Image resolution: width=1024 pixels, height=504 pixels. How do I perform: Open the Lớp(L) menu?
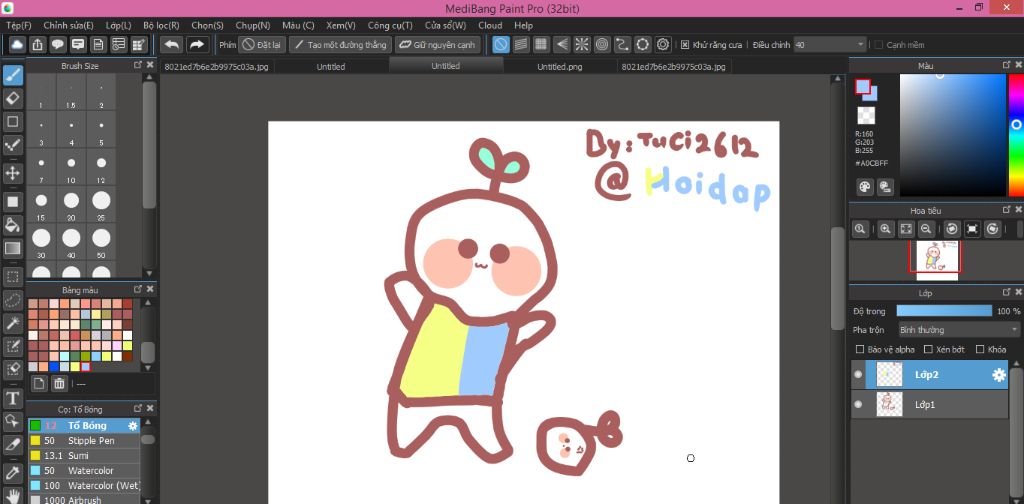pos(118,25)
